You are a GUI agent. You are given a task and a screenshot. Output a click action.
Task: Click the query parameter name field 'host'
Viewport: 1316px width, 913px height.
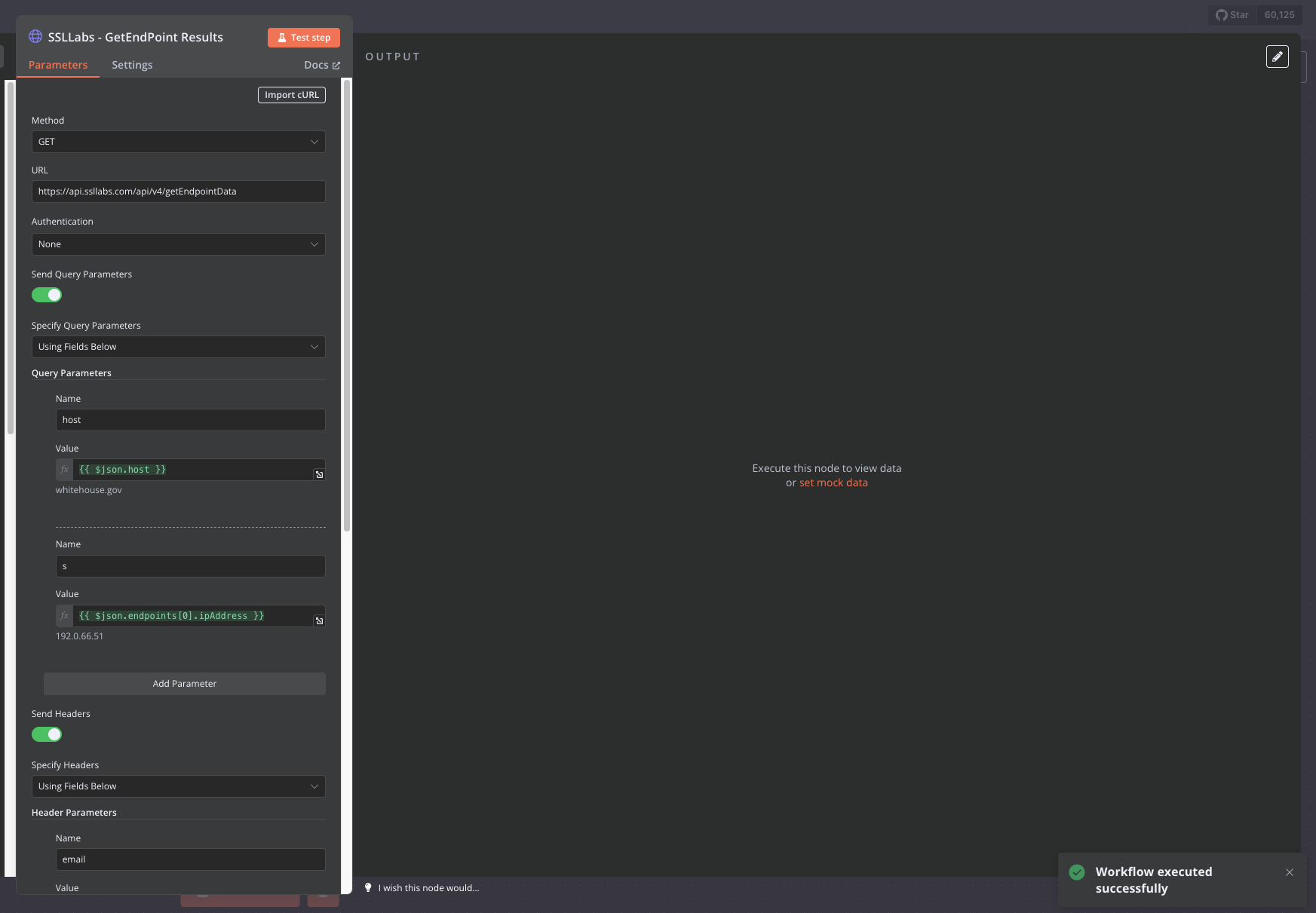191,420
